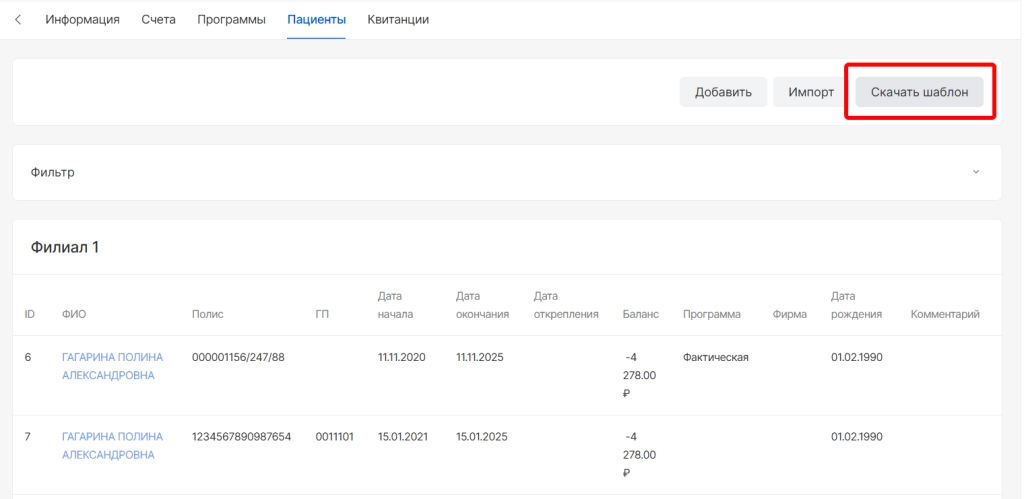Click the Баланс column header
Viewport: 1024px width, 499px height.
(640, 314)
